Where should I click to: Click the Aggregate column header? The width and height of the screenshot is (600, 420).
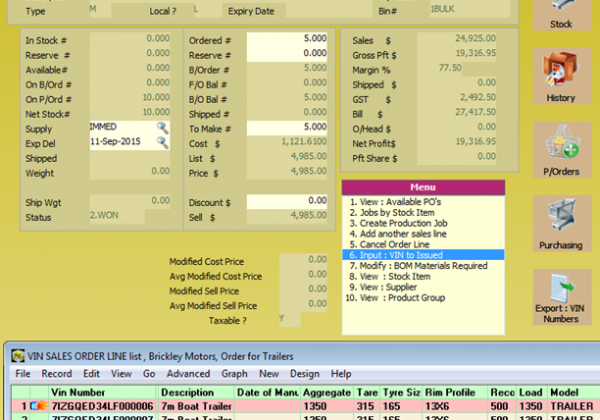click(327, 392)
